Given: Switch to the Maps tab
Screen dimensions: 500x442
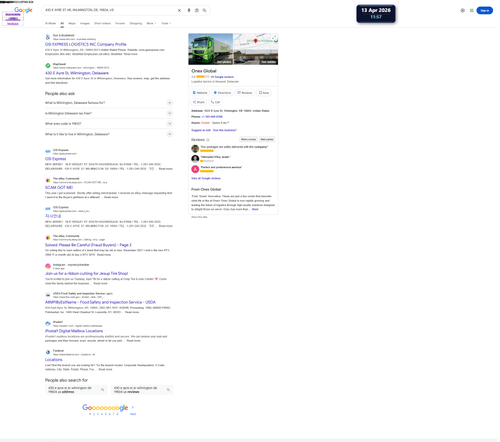Looking at the screenshot, I should 72,23.
